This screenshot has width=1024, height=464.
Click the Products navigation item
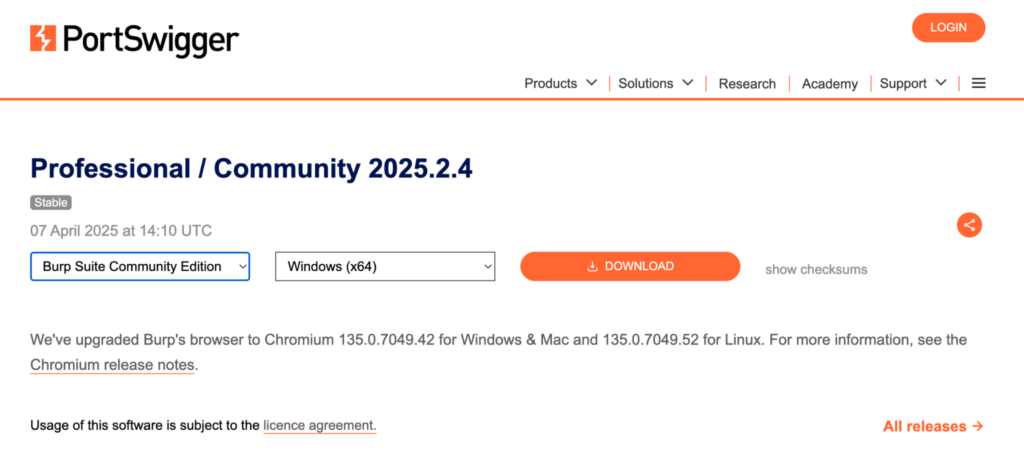coord(551,84)
